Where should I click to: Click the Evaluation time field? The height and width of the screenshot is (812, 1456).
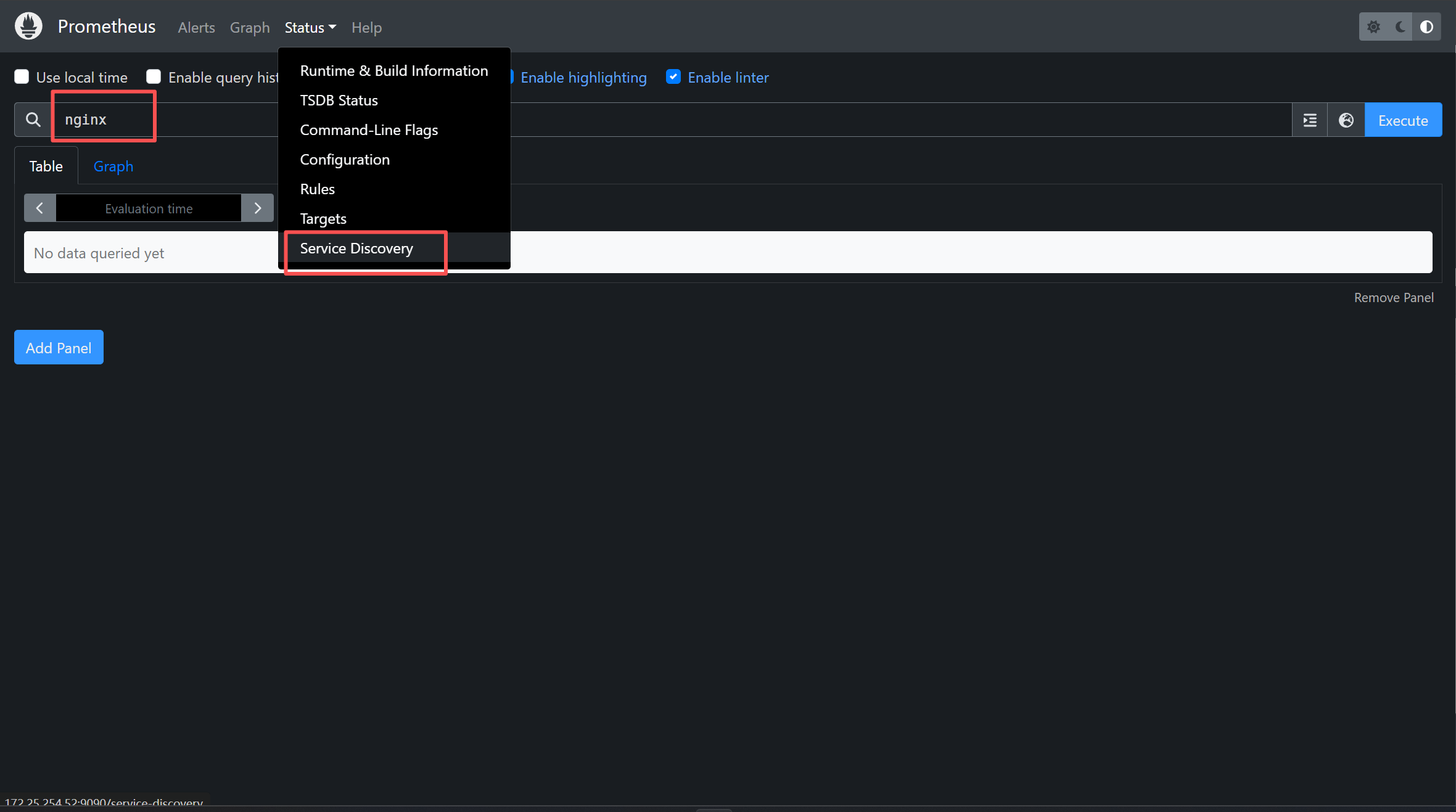(x=149, y=208)
